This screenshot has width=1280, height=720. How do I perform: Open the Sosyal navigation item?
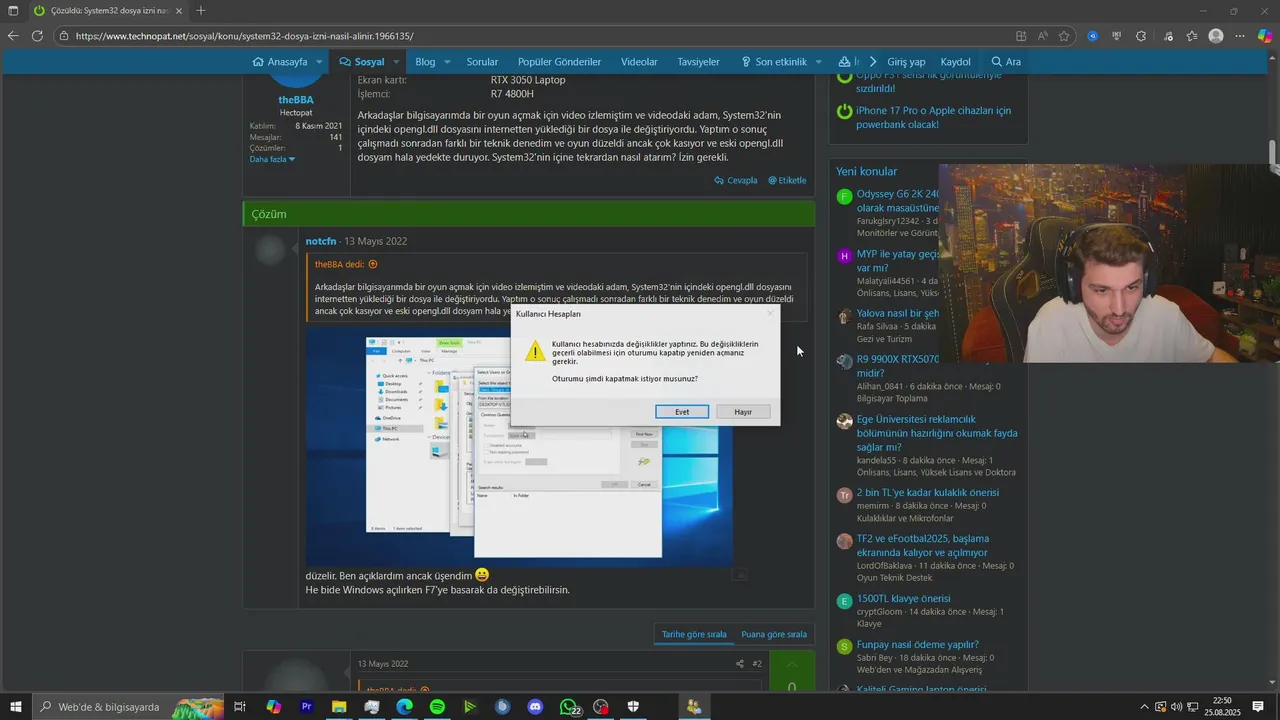pos(361,62)
